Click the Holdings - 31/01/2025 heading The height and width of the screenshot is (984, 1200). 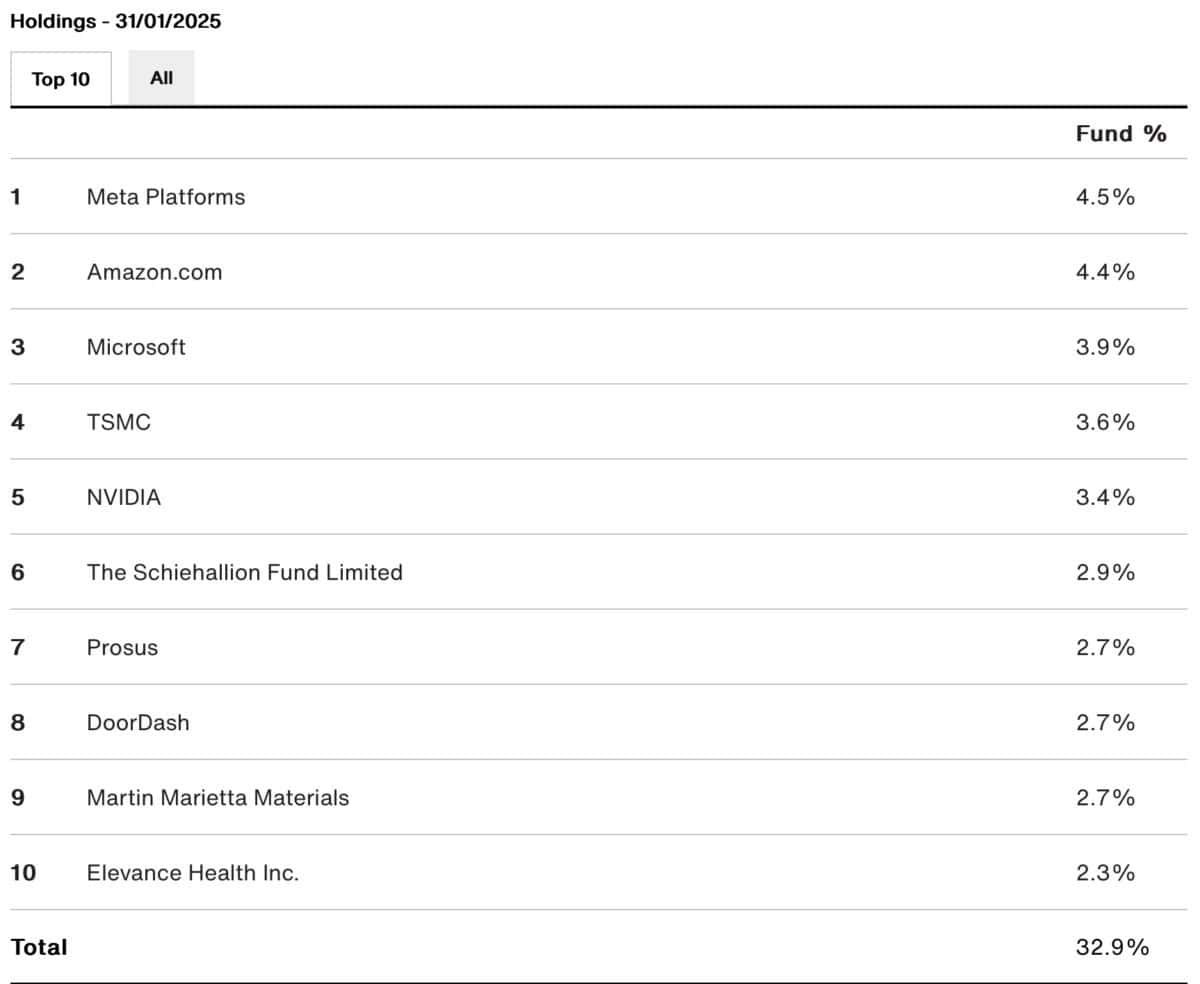point(115,22)
